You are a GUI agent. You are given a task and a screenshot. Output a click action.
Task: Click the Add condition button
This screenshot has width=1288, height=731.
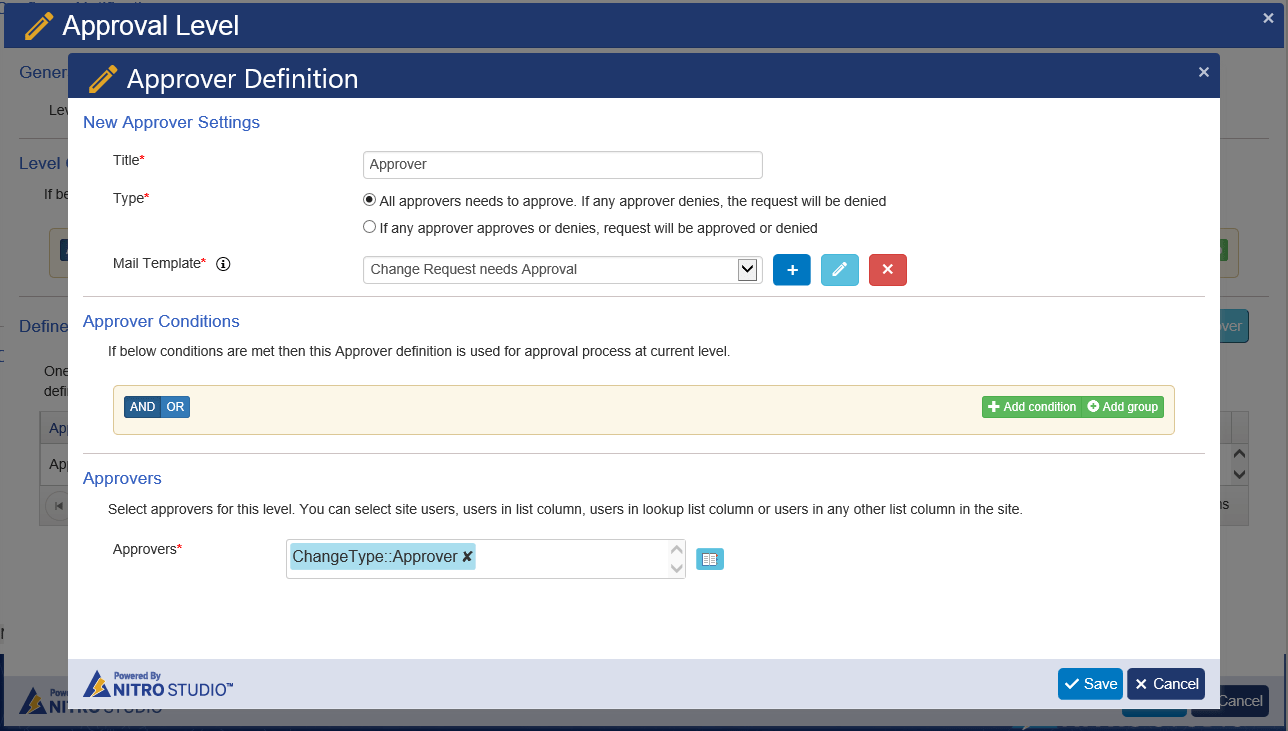point(1031,407)
